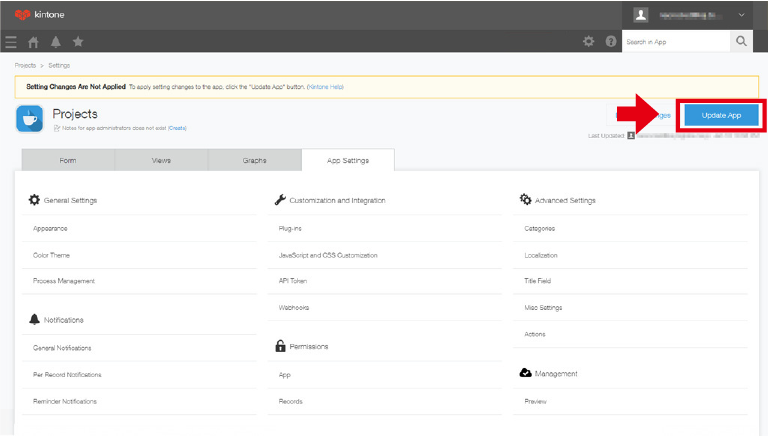This screenshot has height=436, width=769.
Task: Open Per Record Notifications
Action: 67,375
